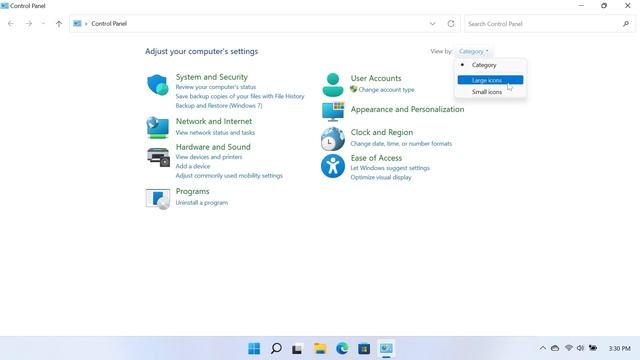Go forward with the forward arrow
Screen dimensions: 640x360
point(29,24)
